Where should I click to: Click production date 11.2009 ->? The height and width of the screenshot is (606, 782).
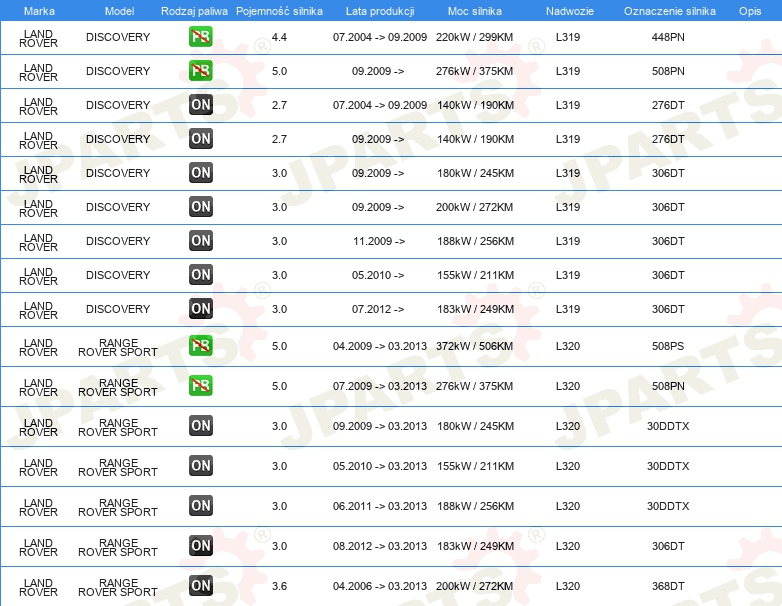(x=379, y=241)
